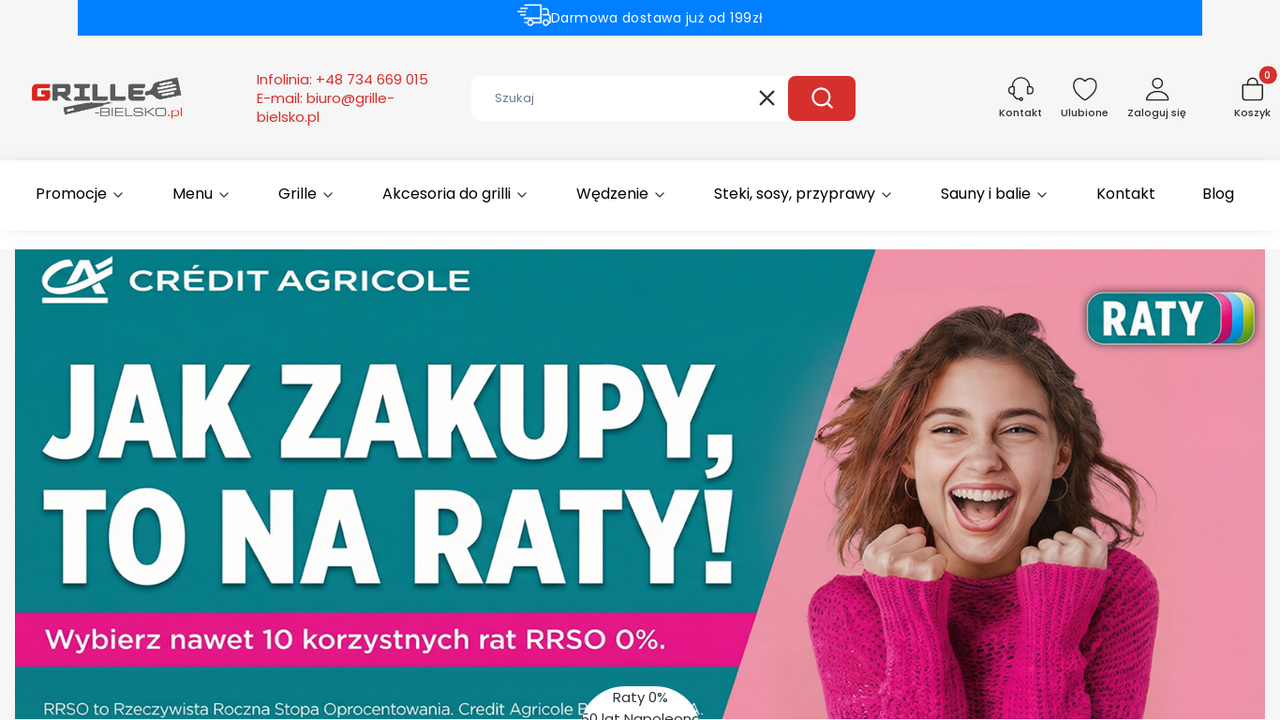
Task: Click Darmowa dostawa już od 199zł text
Action: tap(656, 18)
